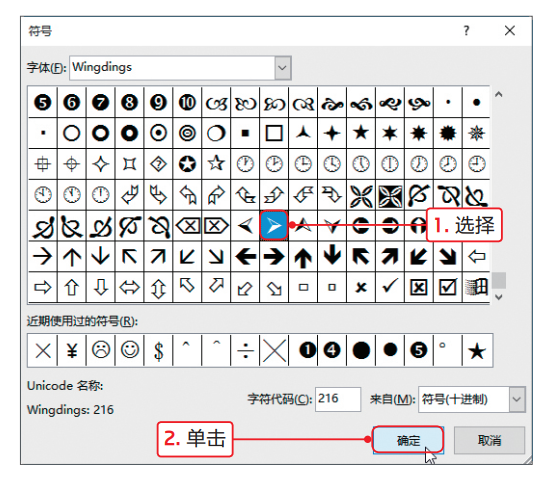Screen dimensions: 549x479
Task: Select the small x cross symbol
Action: point(361,288)
